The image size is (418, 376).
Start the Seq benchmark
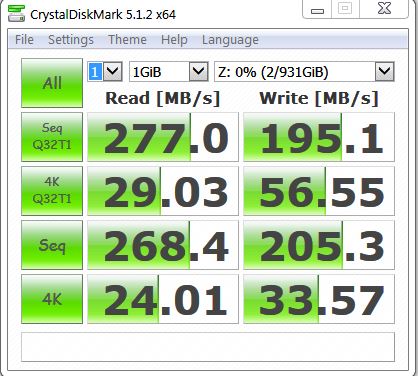click(x=52, y=245)
